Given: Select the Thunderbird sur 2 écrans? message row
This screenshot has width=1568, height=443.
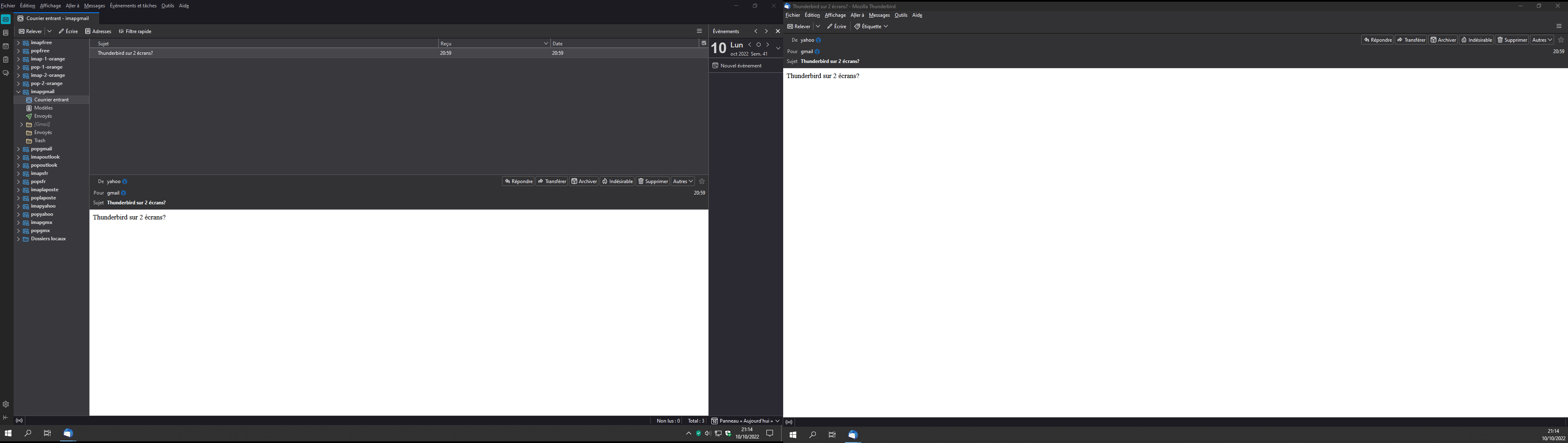Looking at the screenshot, I should (x=125, y=54).
